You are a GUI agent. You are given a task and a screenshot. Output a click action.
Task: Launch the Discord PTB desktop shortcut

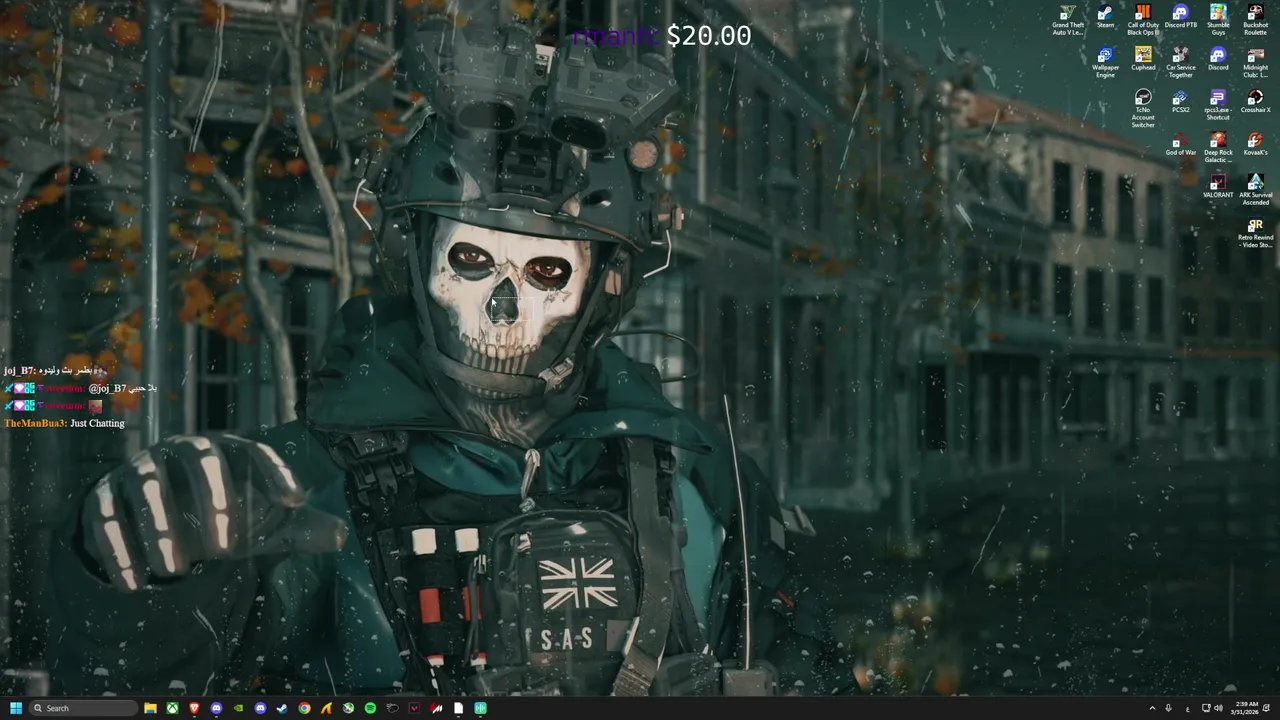click(1180, 17)
